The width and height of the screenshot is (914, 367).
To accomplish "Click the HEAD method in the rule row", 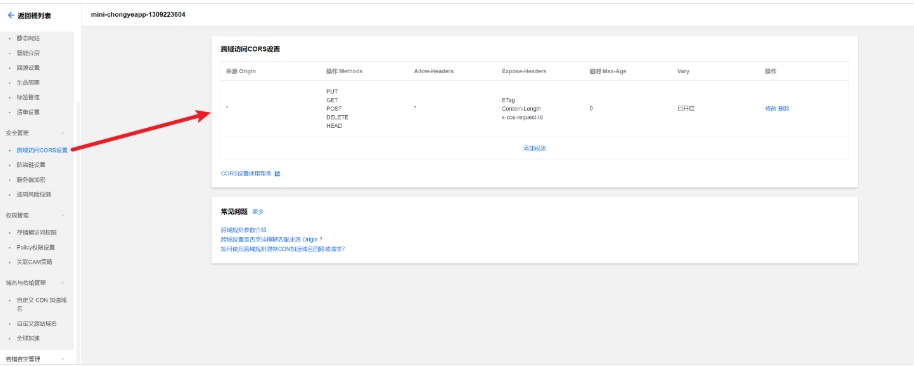I will 334,126.
